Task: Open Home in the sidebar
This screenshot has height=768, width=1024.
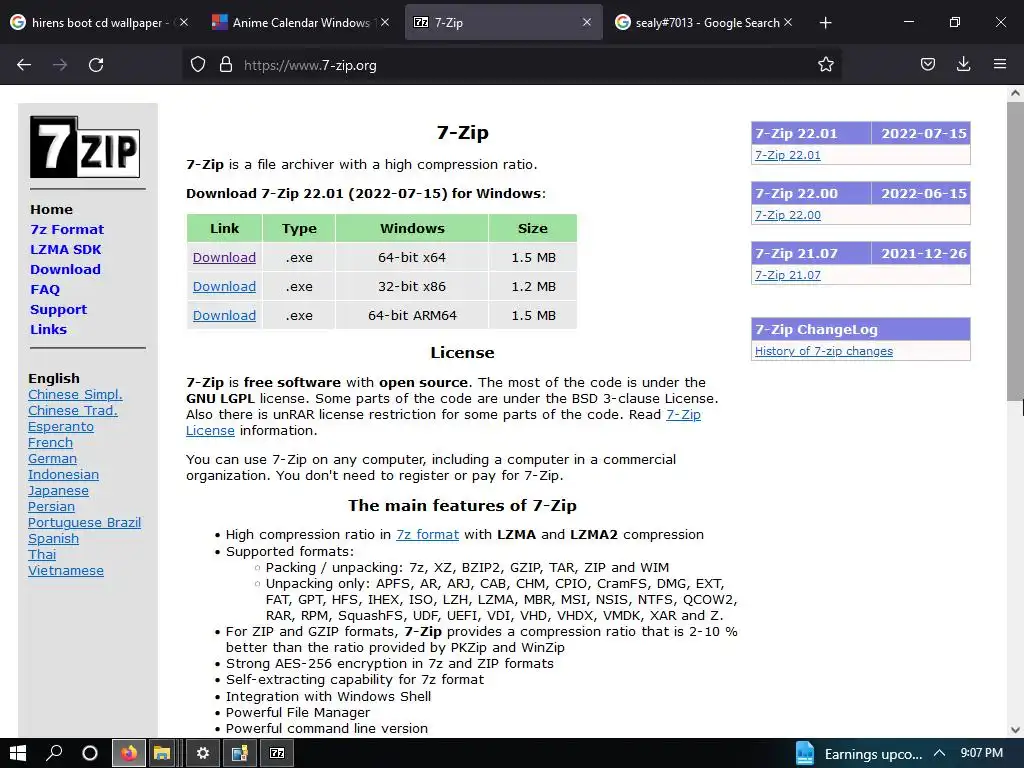Action: 52,210
